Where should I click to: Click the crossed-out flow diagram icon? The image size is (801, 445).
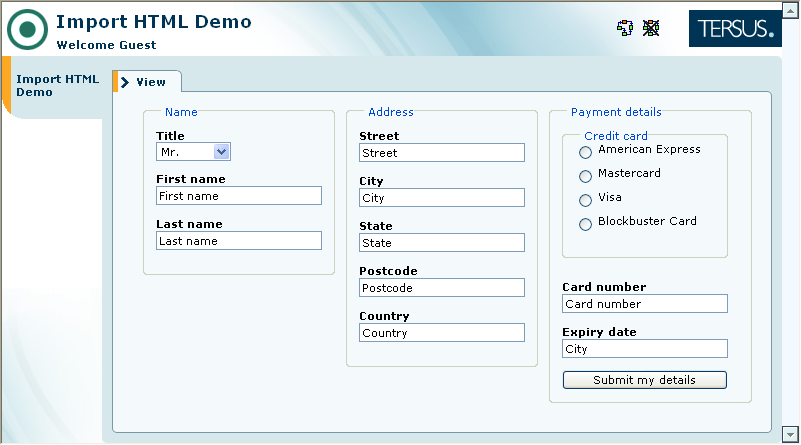[651, 28]
